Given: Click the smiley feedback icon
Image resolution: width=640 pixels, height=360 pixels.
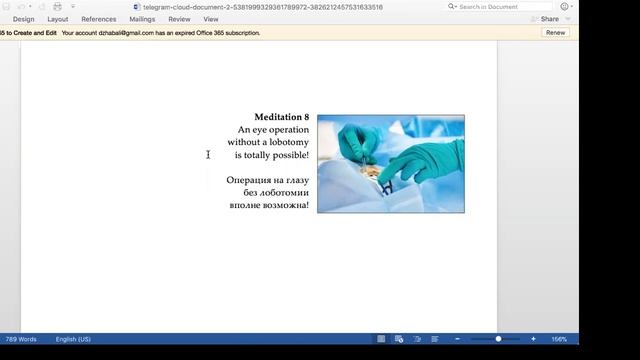Looking at the screenshot, I should pos(564,7).
